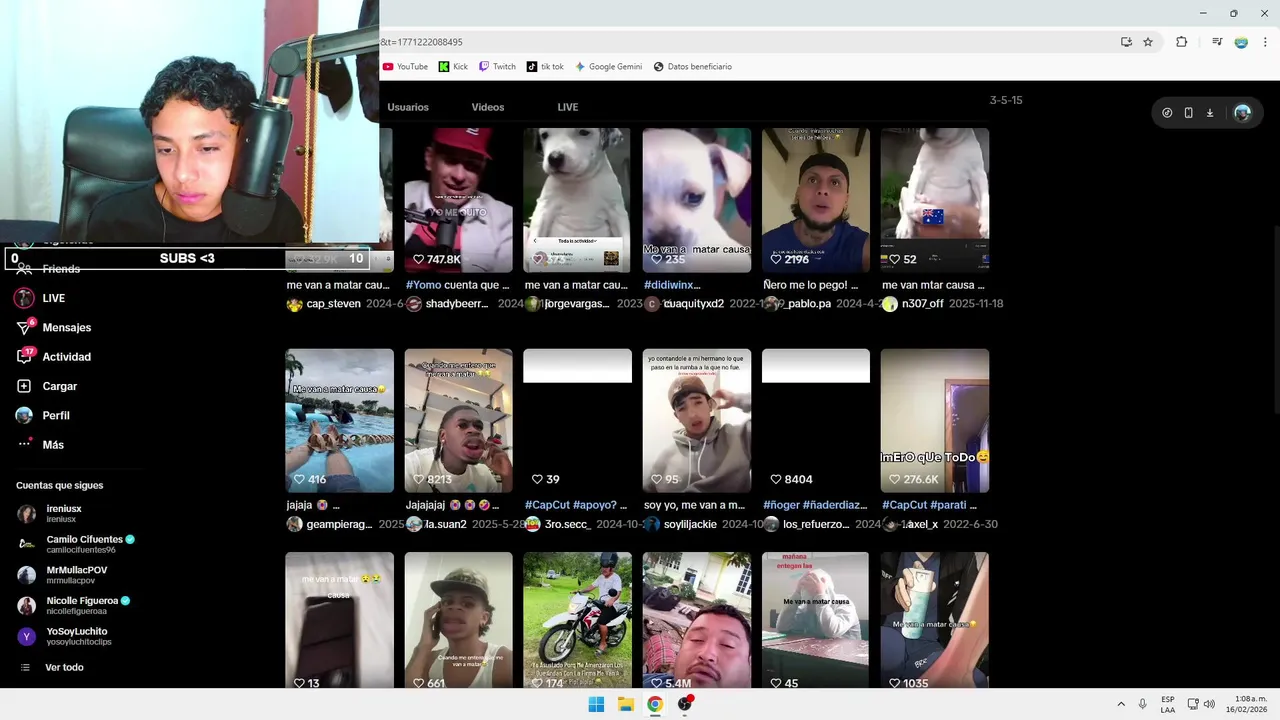This screenshot has width=1280, height=720.
Task: Open Chrome media controls music icon
Action: point(1217,42)
